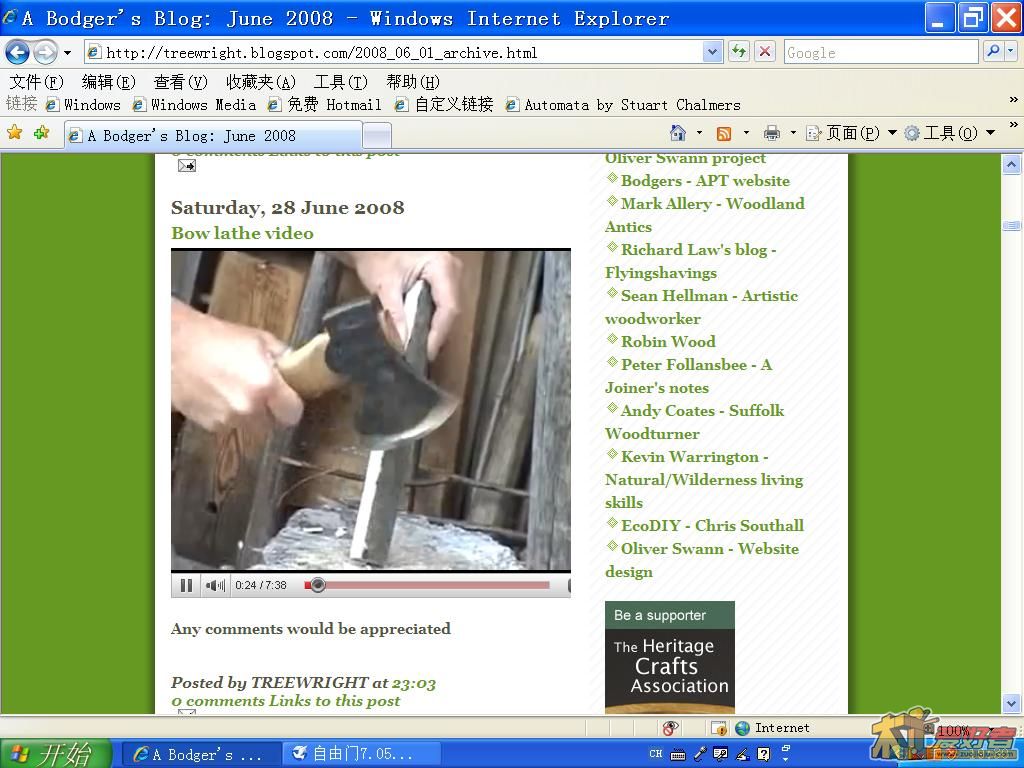Click the Home icon in command bar

678,133
